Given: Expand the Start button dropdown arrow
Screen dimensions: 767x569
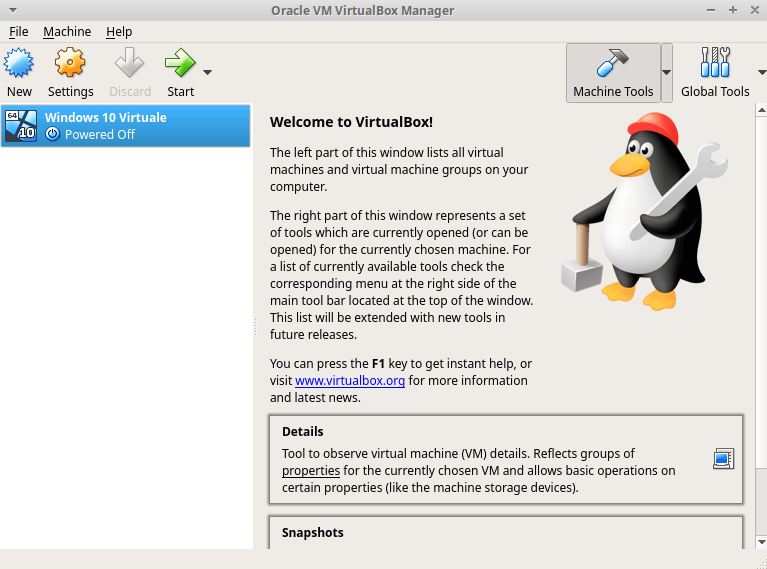Looking at the screenshot, I should click(x=208, y=73).
